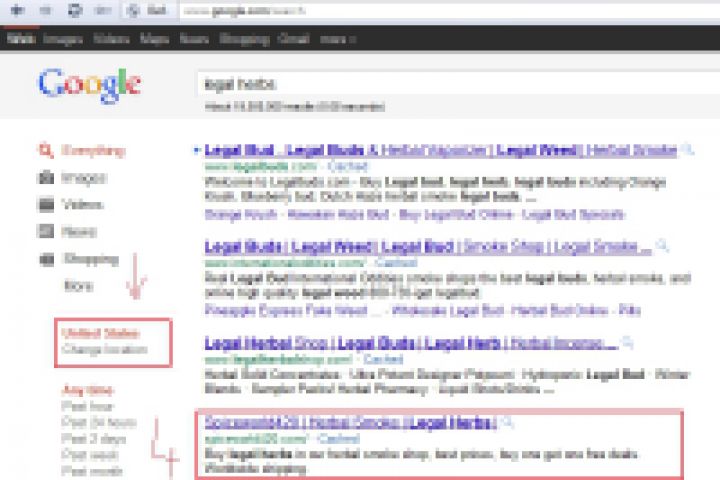The height and width of the screenshot is (480, 720).
Task: Select News filter in the left sidebar
Action: pos(67,231)
